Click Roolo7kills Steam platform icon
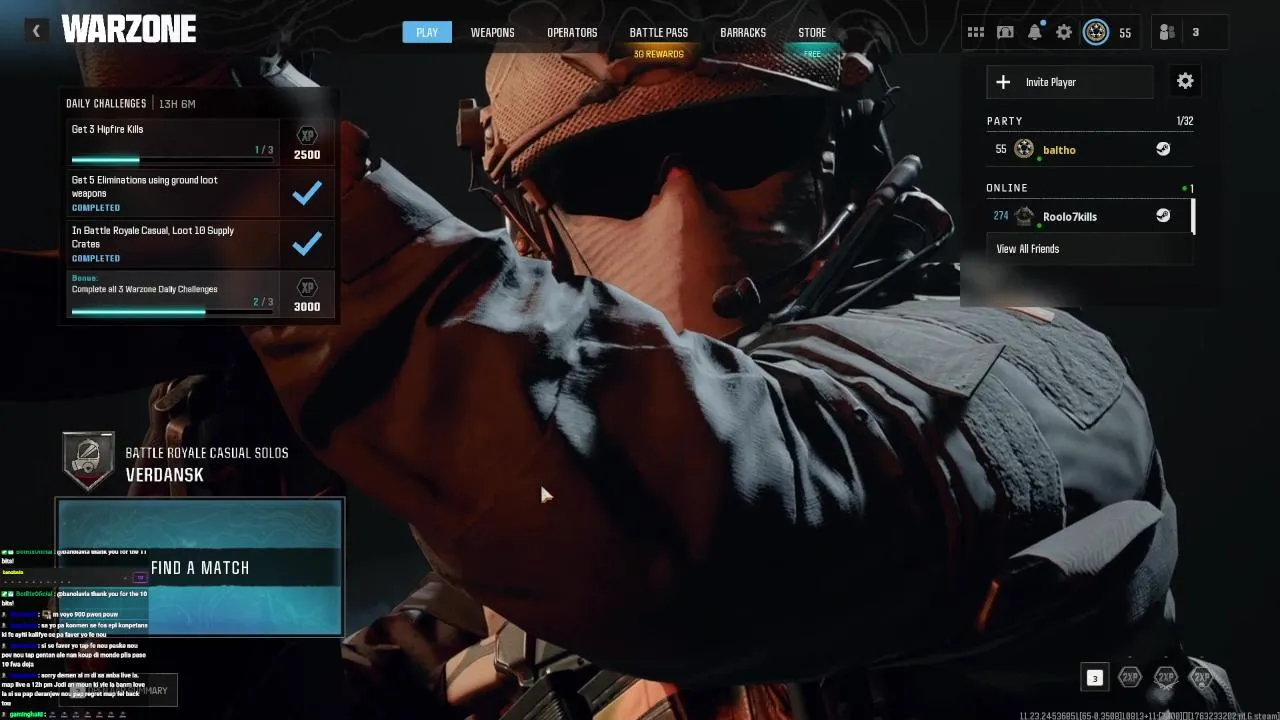The image size is (1280, 720). [1163, 215]
